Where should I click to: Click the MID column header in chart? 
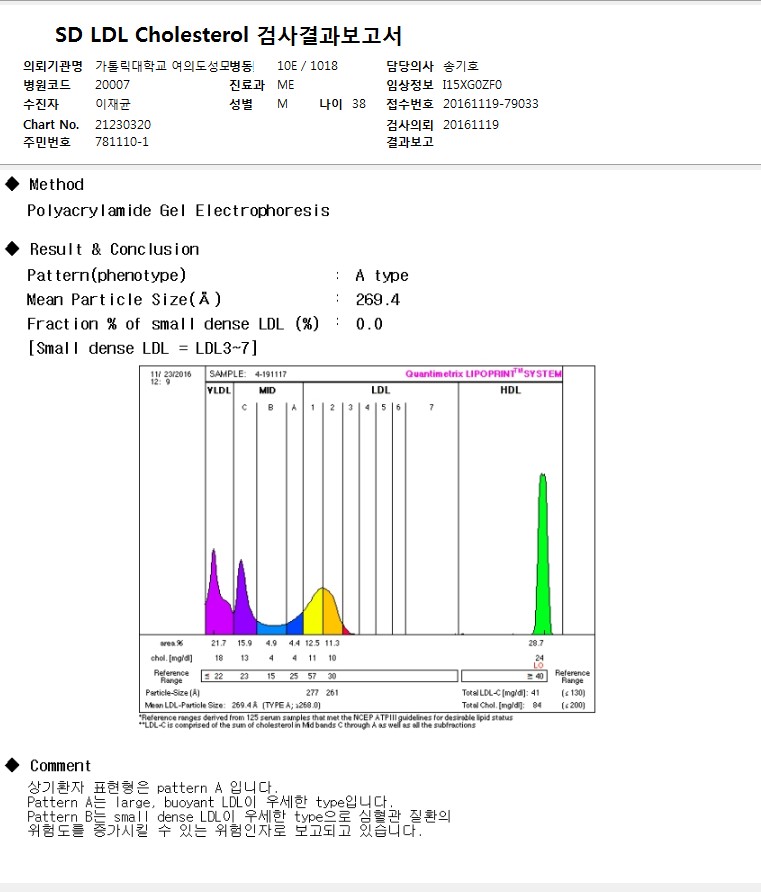tap(267, 390)
